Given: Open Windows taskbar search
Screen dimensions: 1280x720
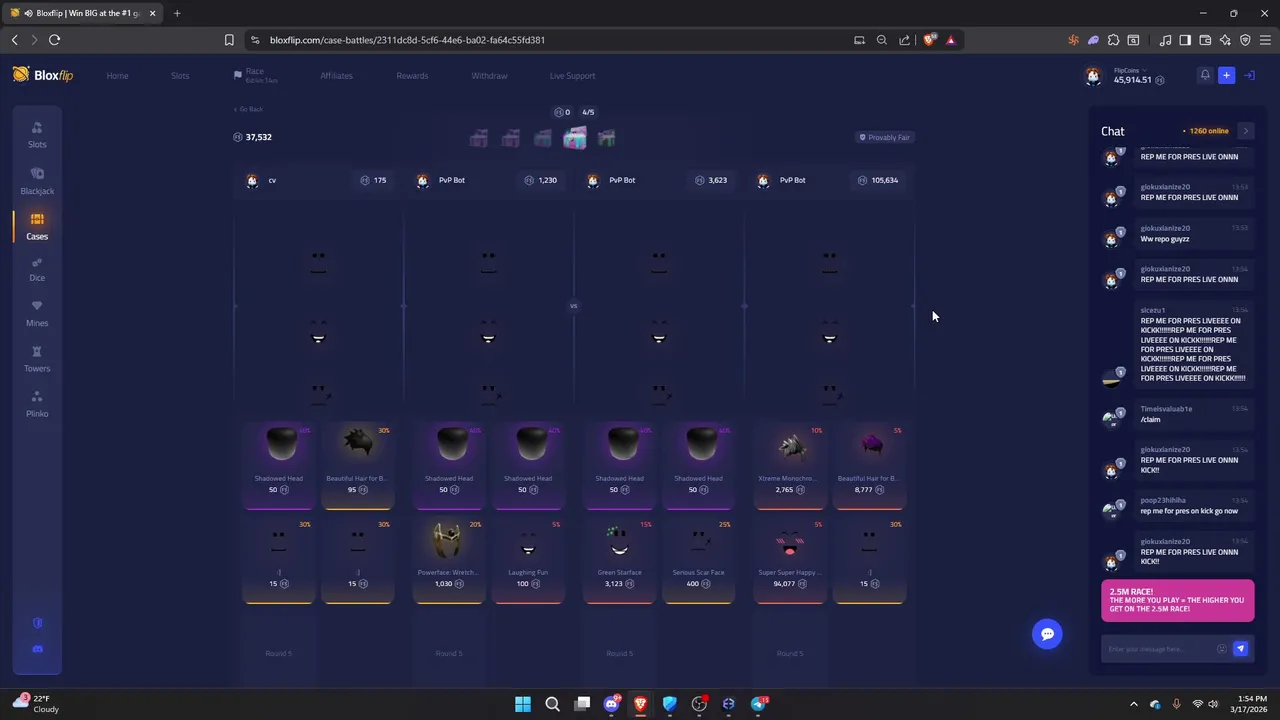Looking at the screenshot, I should (x=552, y=704).
